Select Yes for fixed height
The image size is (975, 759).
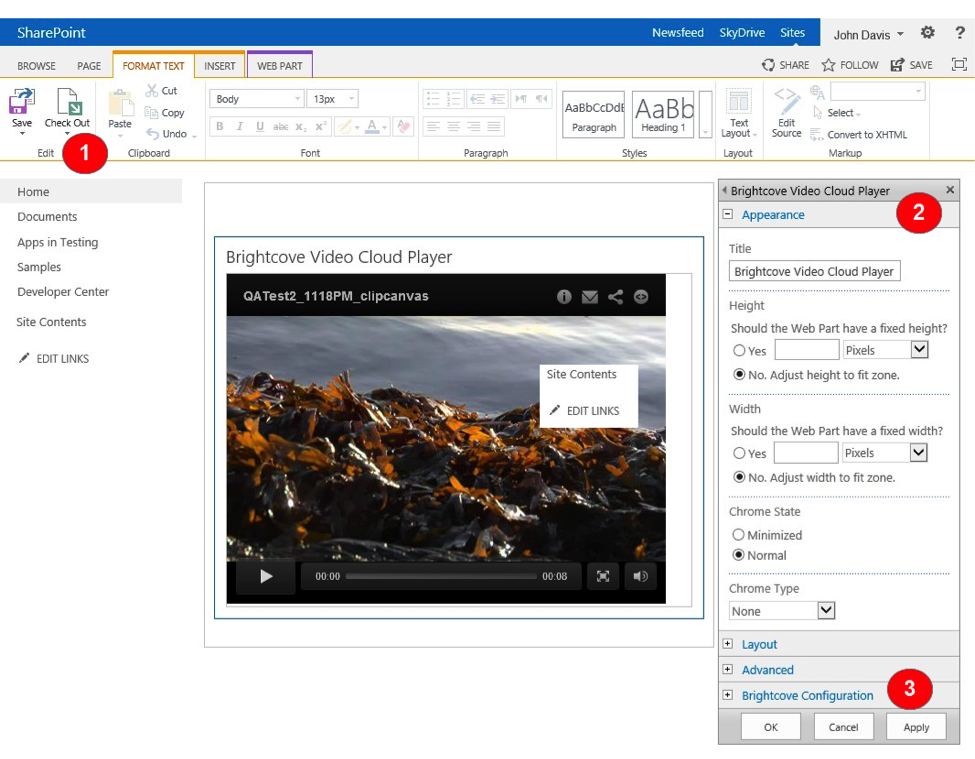(x=740, y=351)
